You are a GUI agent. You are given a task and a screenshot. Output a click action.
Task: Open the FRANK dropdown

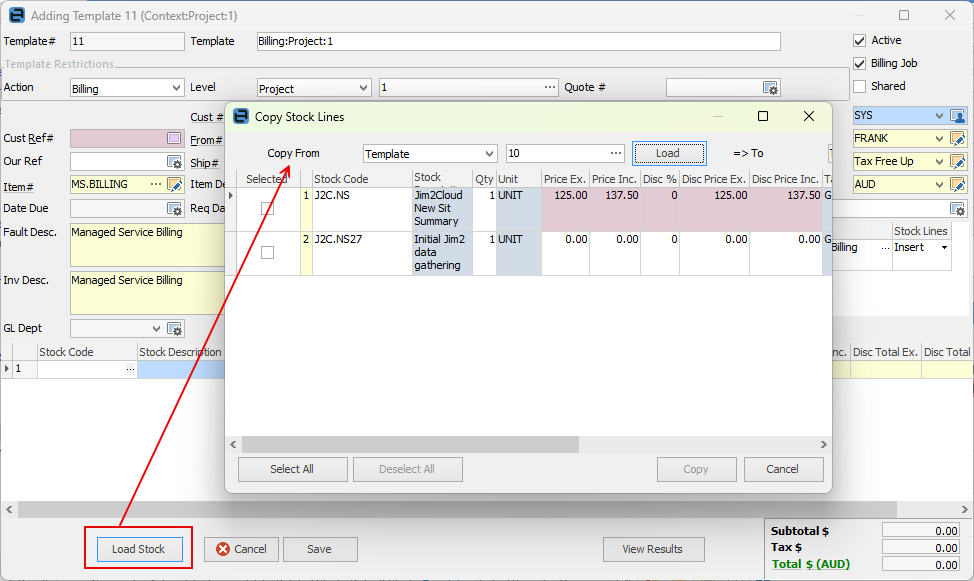(939, 139)
